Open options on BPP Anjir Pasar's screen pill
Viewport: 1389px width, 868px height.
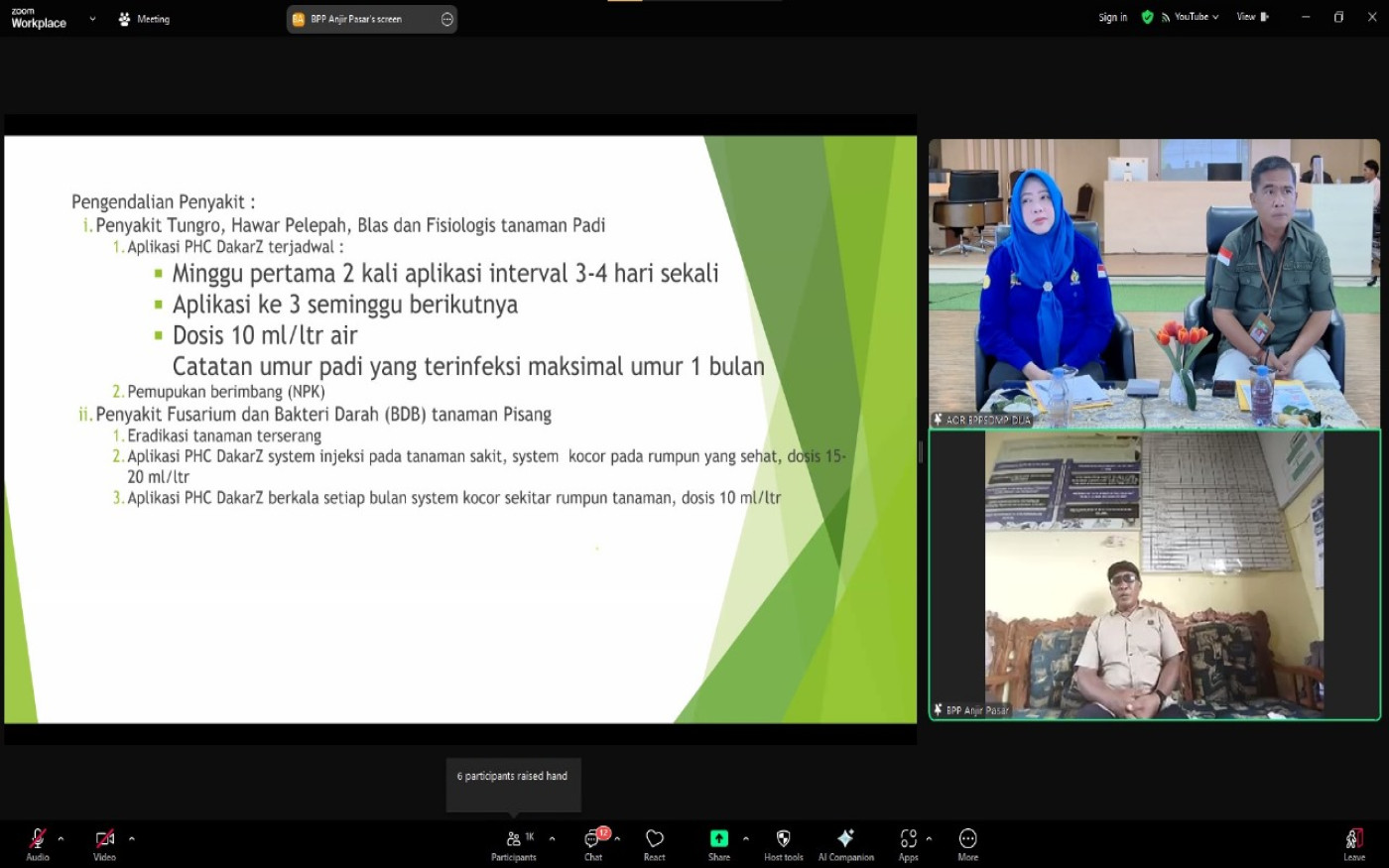[x=446, y=19]
